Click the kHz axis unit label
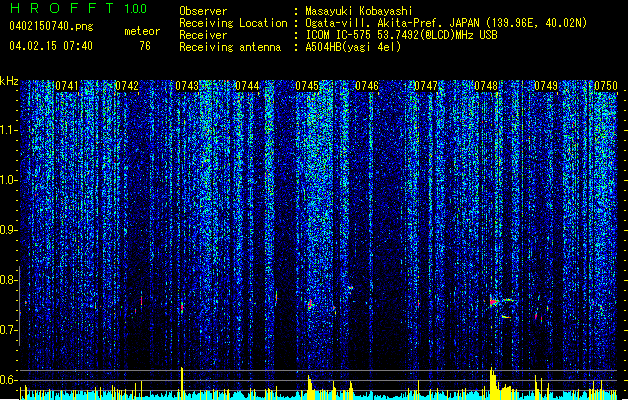The height and width of the screenshot is (400, 629). pos(9,81)
